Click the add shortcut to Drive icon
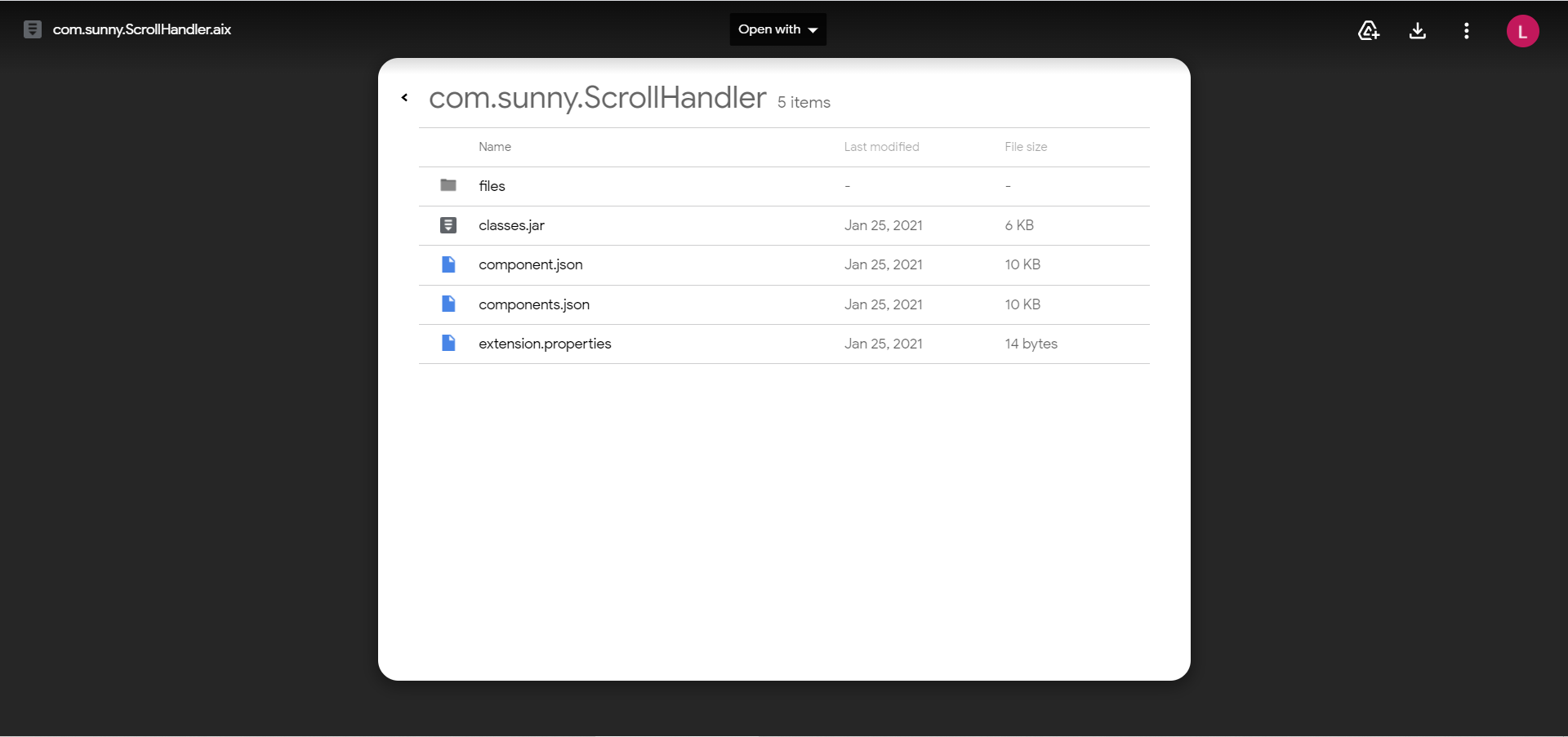Image resolution: width=1568 pixels, height=737 pixels. (1368, 29)
